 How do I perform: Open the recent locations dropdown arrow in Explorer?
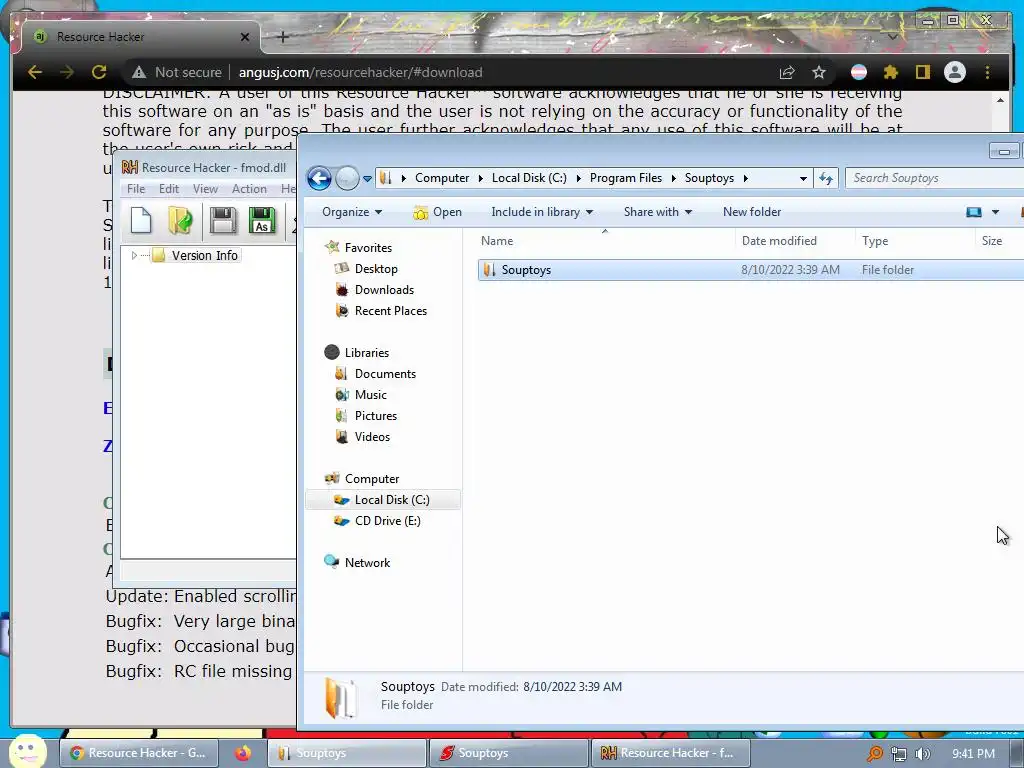click(x=367, y=178)
